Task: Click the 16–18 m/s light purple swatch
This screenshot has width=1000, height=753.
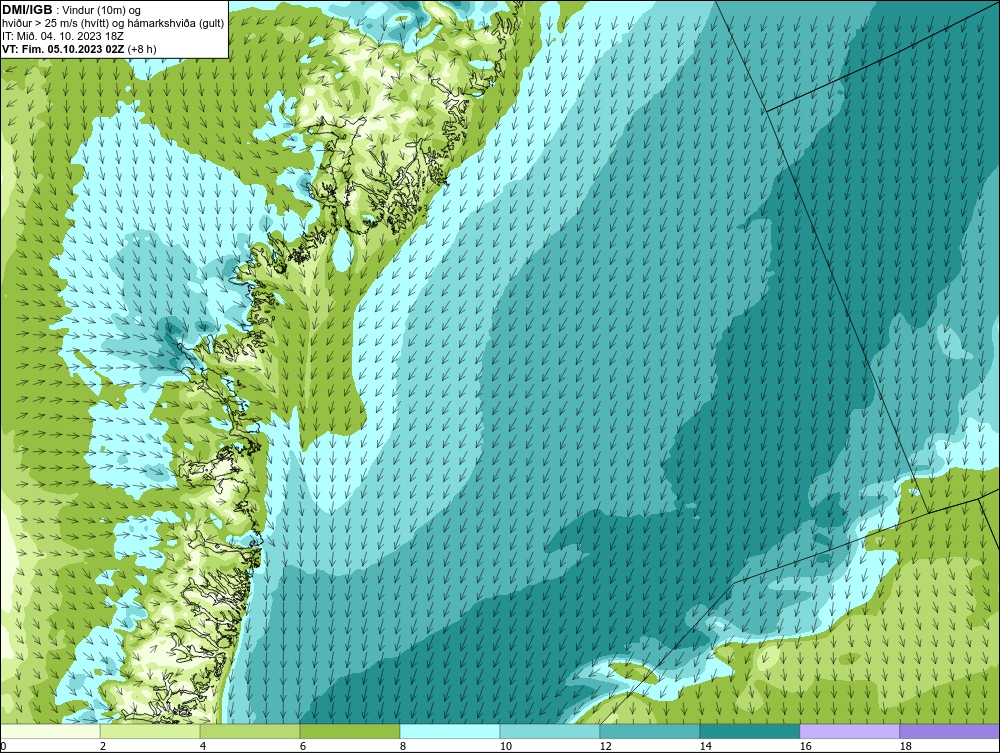Action: 849,731
